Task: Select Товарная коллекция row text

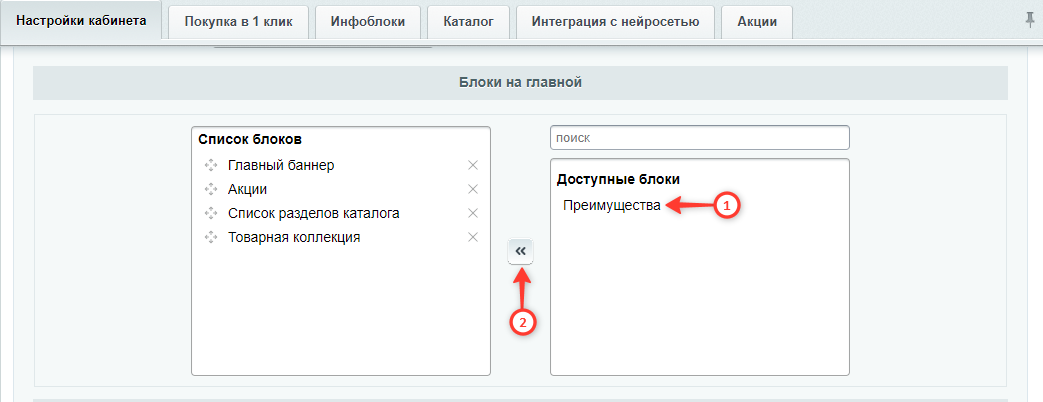Action: point(294,237)
